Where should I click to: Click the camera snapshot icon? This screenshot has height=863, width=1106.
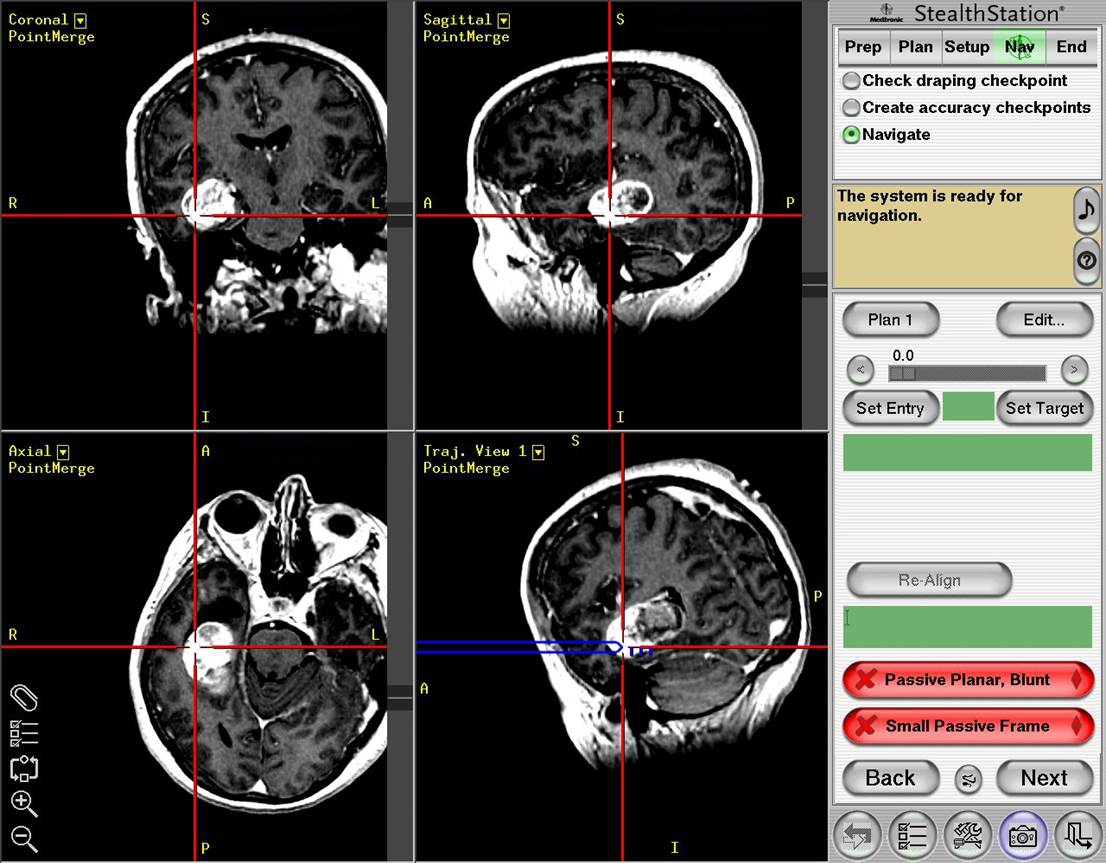(1022, 836)
